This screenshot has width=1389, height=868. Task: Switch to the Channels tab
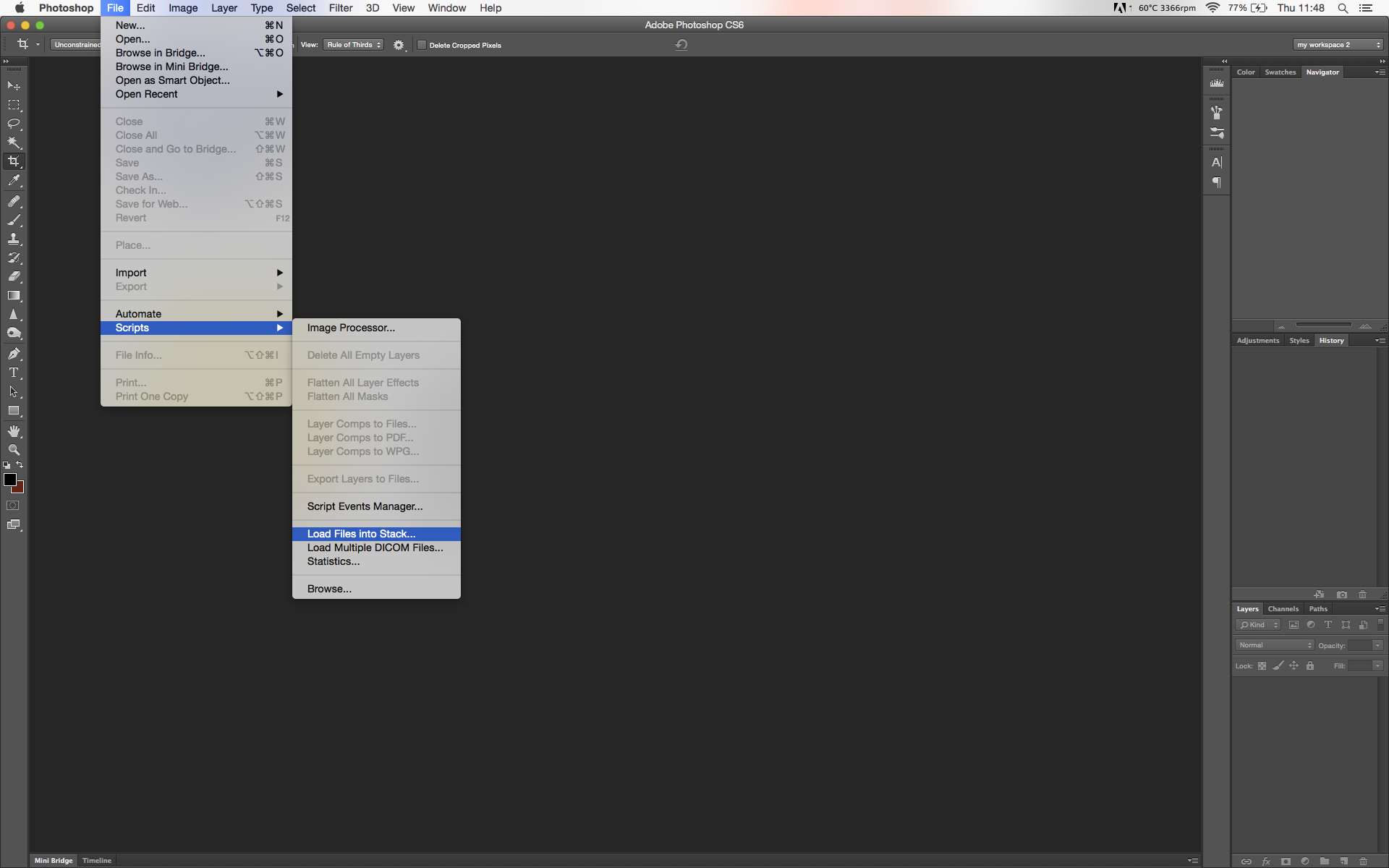[1283, 609]
